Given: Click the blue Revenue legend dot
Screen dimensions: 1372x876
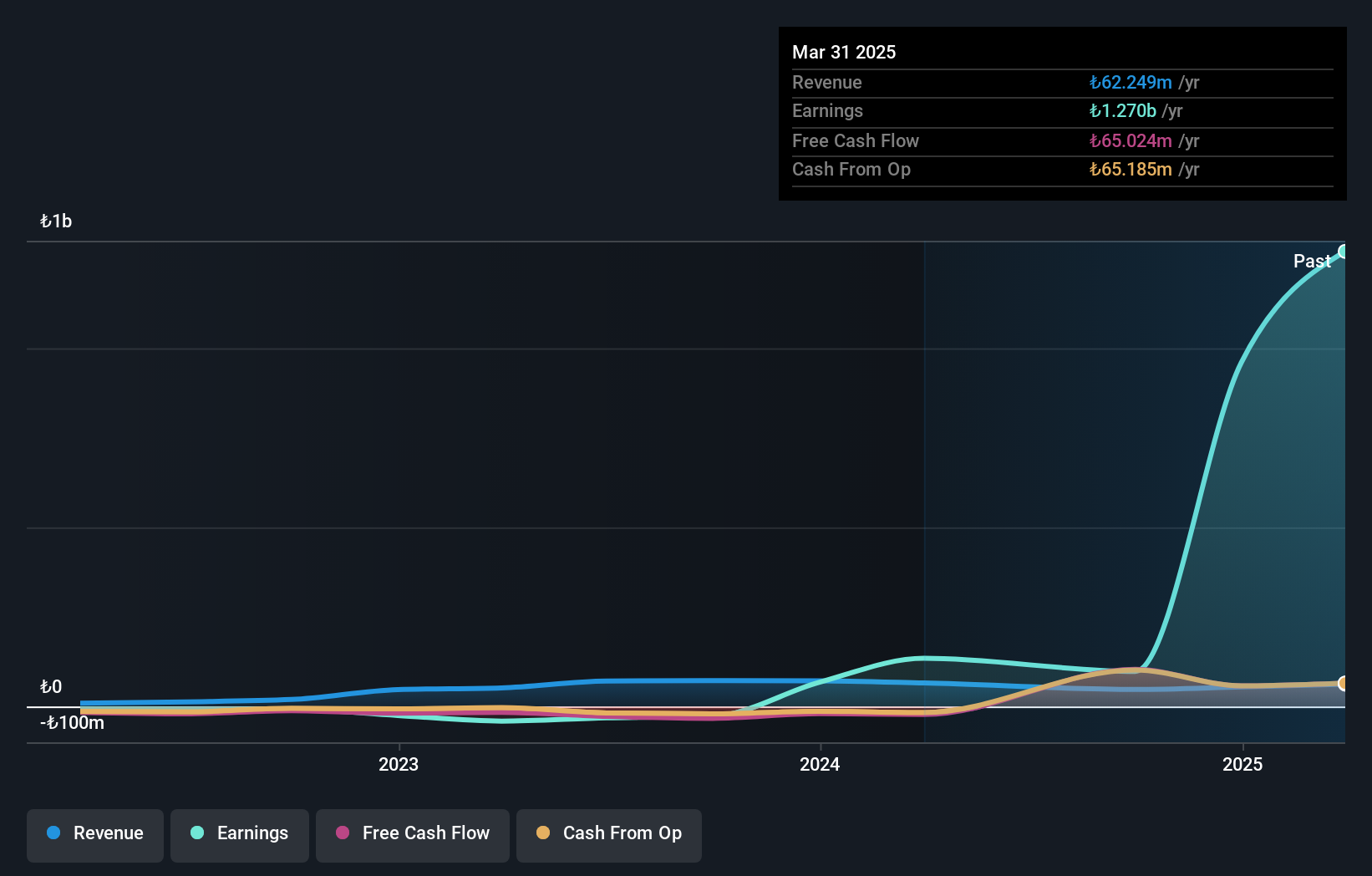Looking at the screenshot, I should tap(53, 833).
